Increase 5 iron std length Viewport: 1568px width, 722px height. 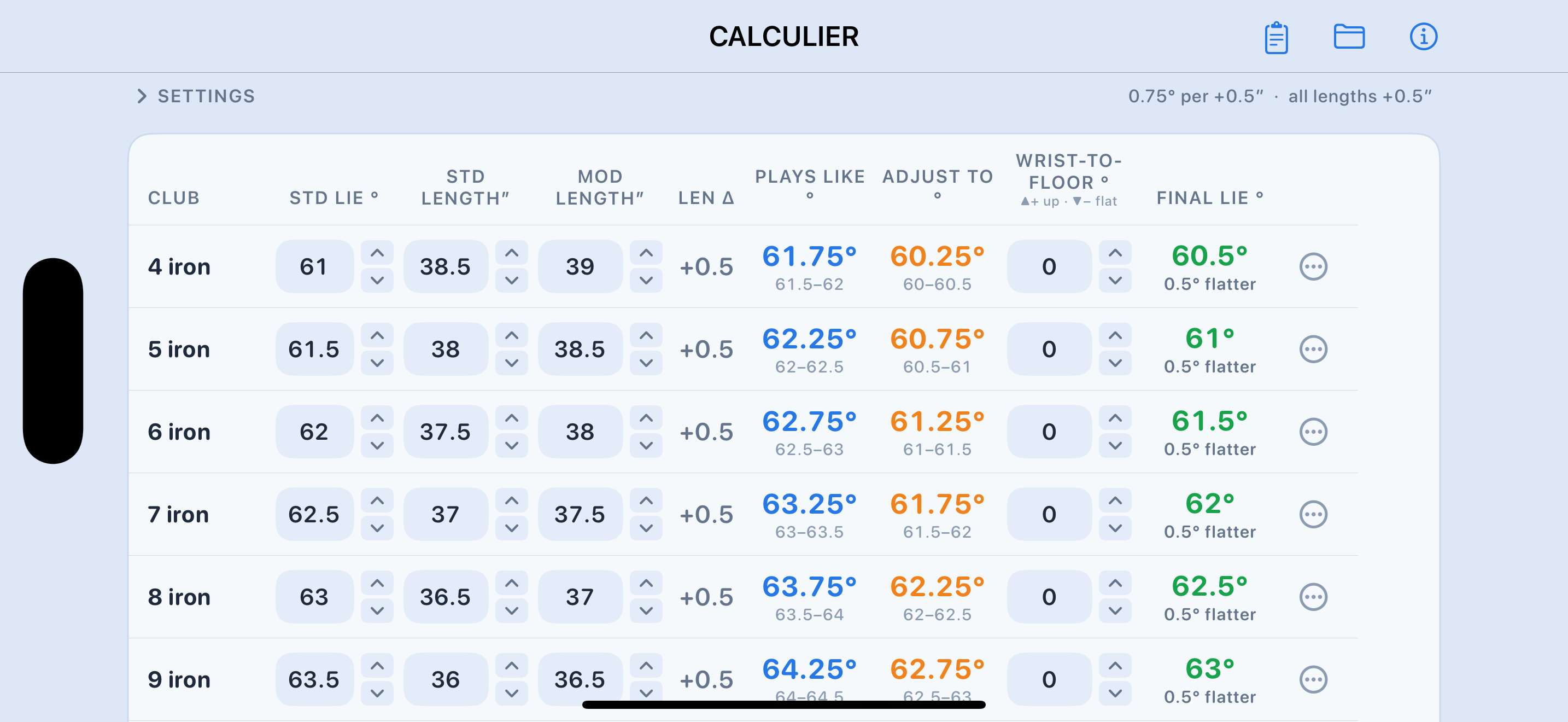tap(512, 335)
